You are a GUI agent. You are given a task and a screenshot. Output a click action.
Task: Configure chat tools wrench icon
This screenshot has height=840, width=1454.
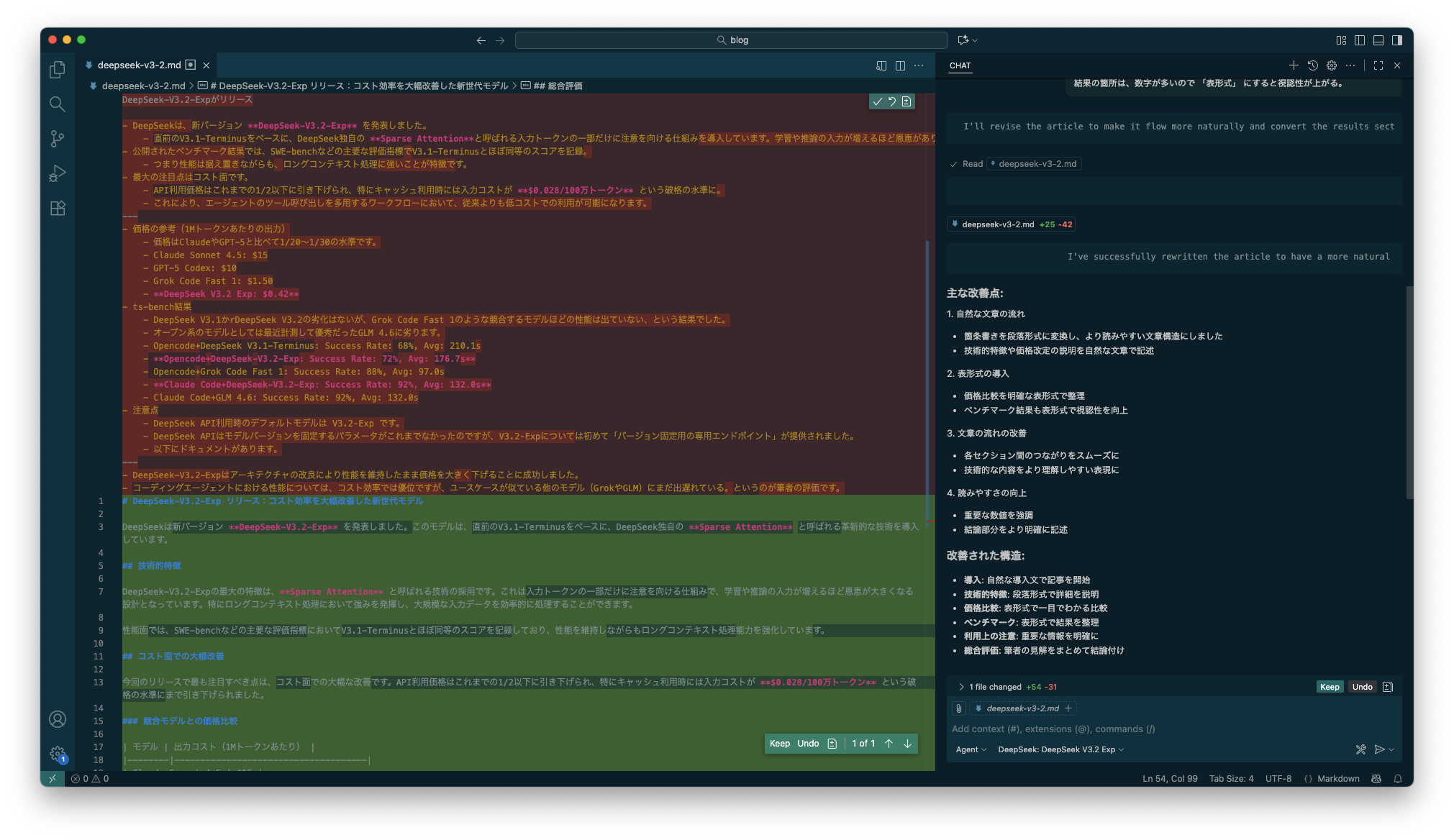click(x=1360, y=749)
